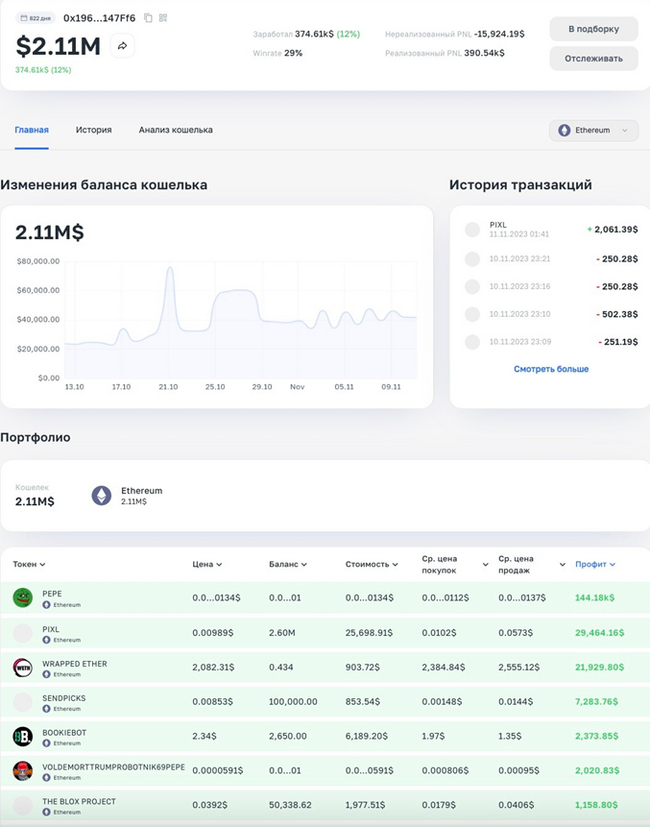The image size is (650, 827).
Task: Sort the table by the Цена column
Action: (x=207, y=564)
